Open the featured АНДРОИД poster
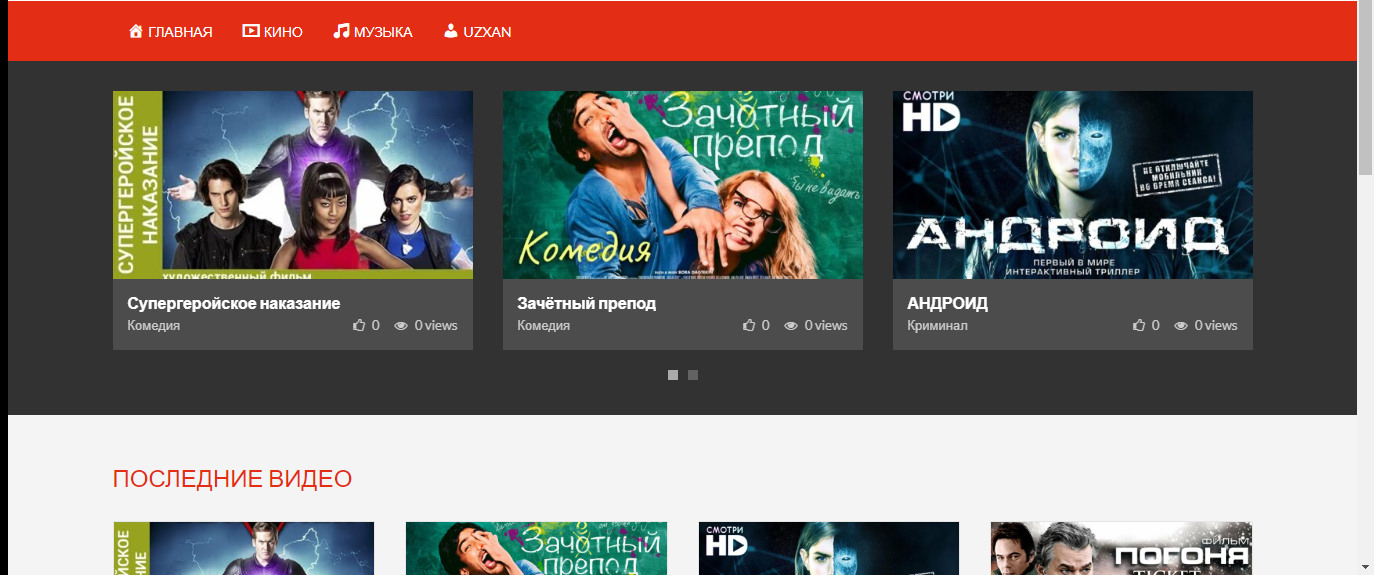This screenshot has height=575, width=1374. coord(1073,185)
